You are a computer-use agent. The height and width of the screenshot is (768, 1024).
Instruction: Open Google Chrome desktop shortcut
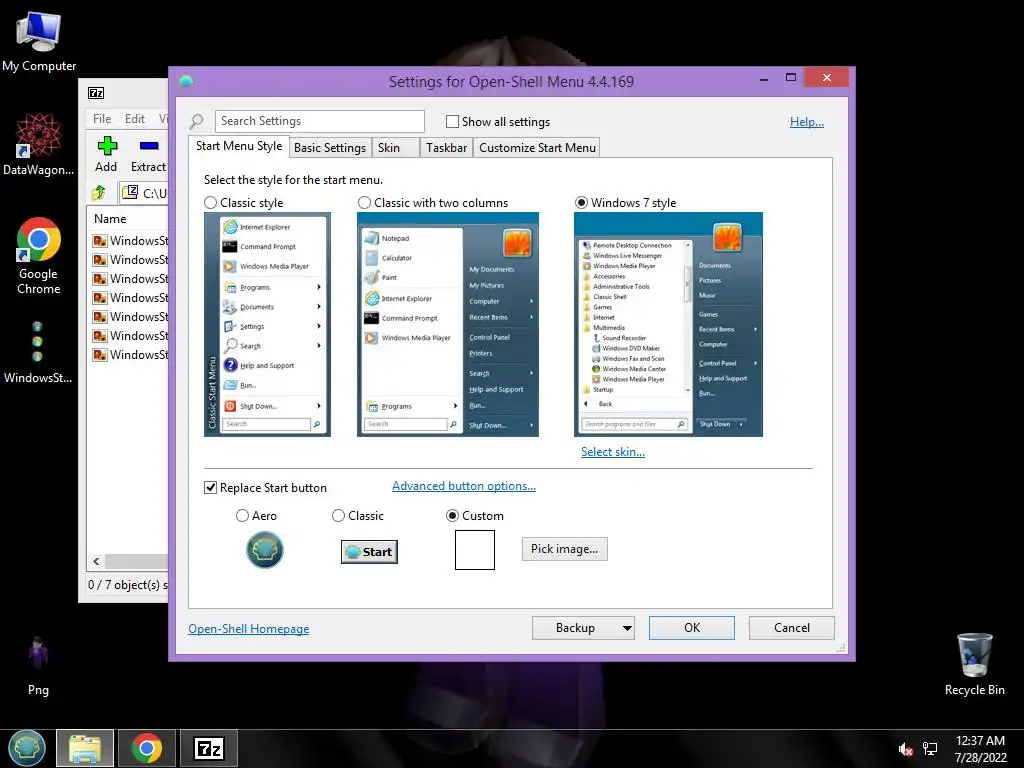tap(39, 255)
